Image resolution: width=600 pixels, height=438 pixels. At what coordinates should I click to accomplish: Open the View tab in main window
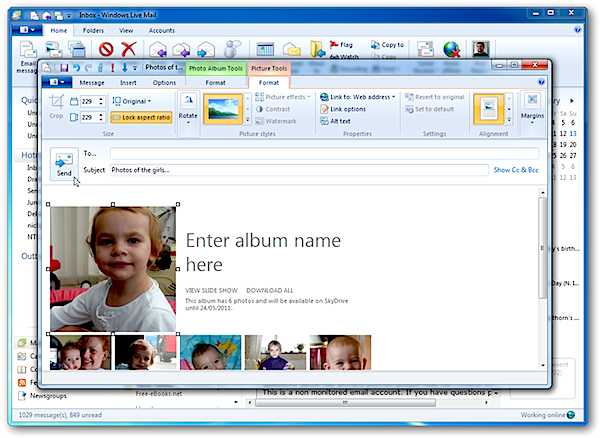coord(126,31)
